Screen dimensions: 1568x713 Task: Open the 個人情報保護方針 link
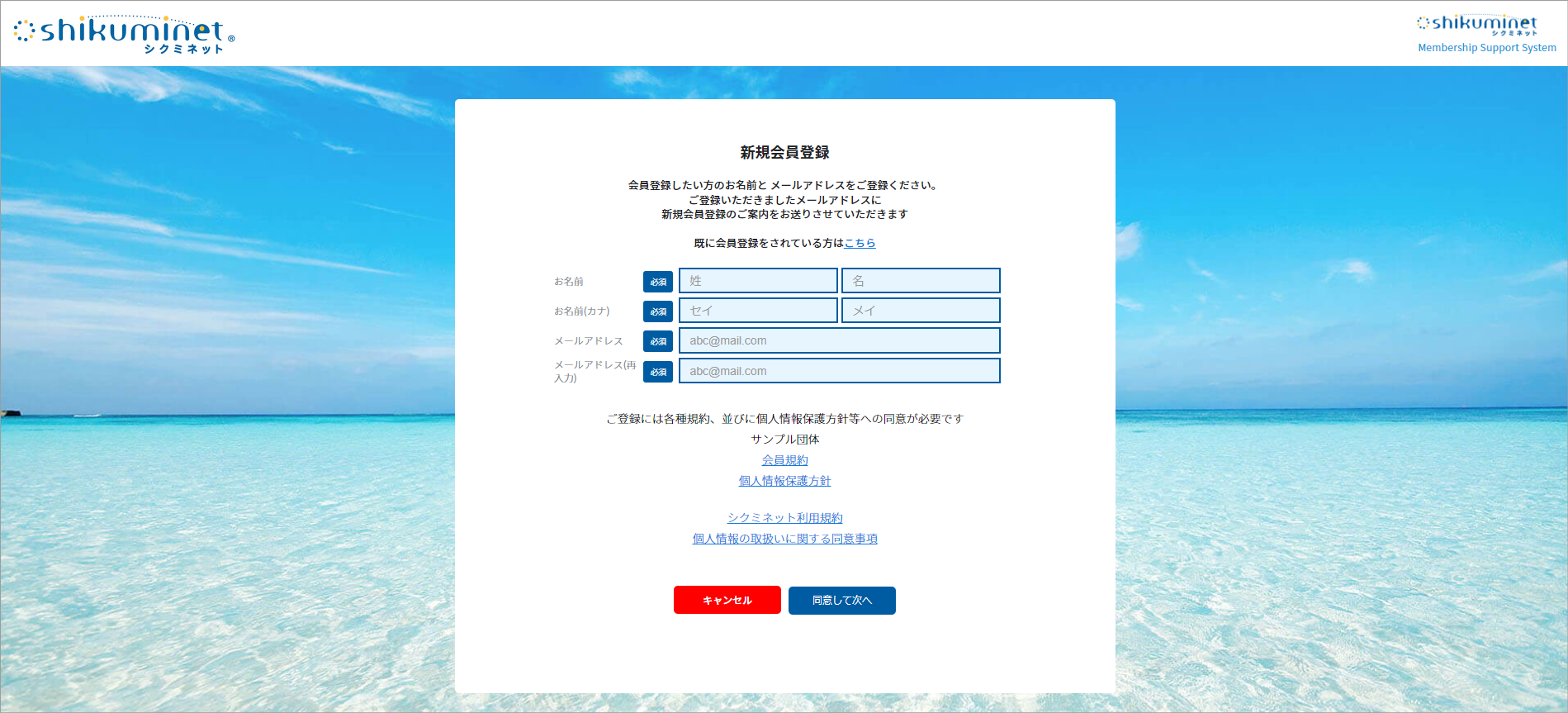tap(784, 481)
